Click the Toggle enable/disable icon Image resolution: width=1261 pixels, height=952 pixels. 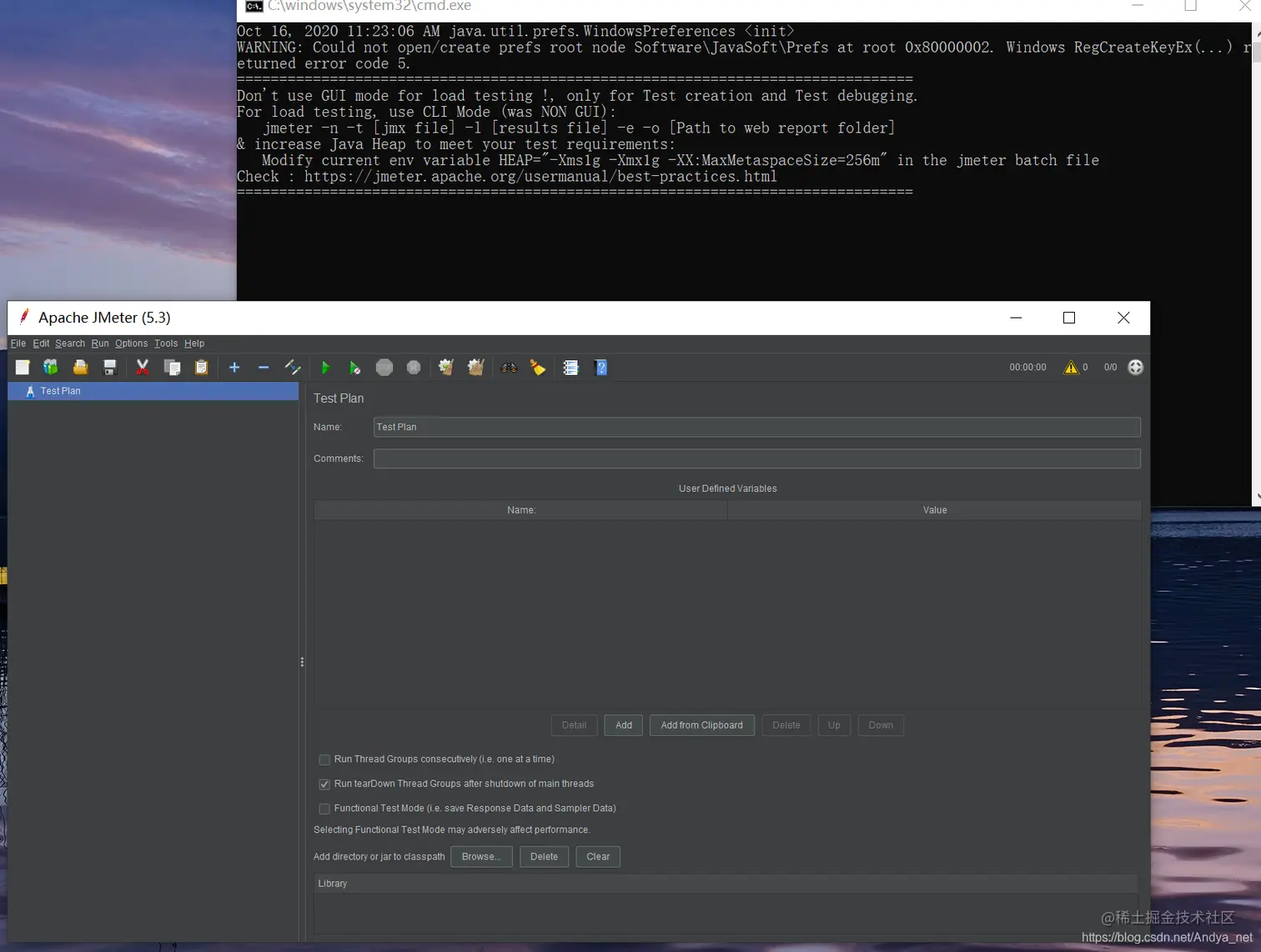(293, 368)
